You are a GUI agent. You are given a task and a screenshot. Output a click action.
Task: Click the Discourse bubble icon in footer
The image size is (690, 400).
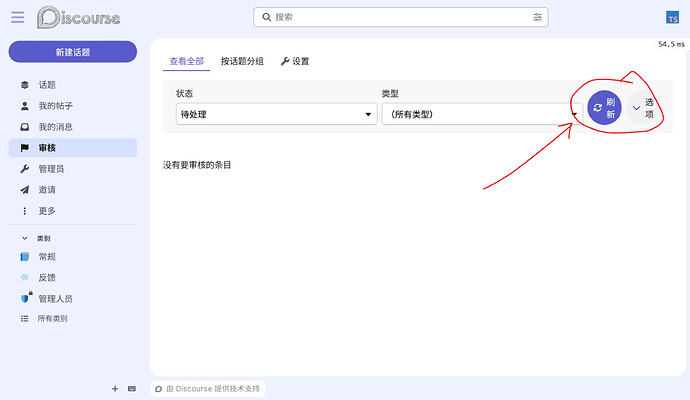[159, 389]
